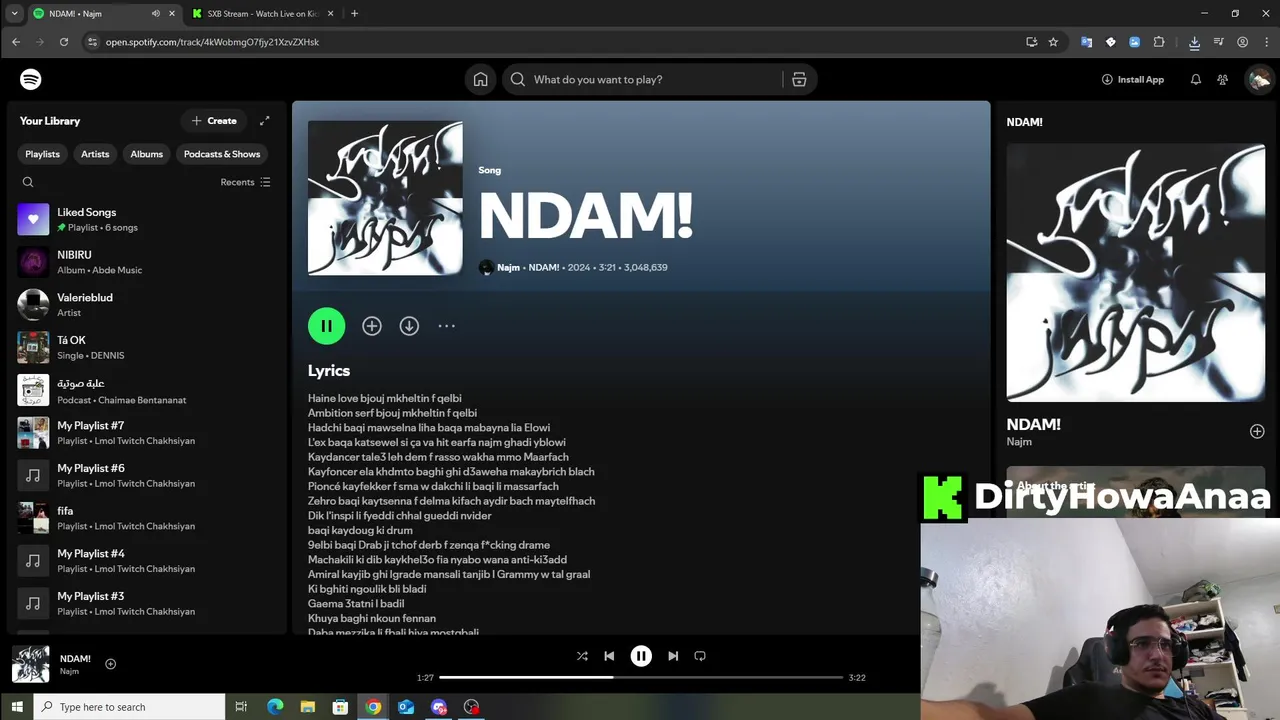Open My Playlist #3
Screen dimensions: 1280x720
(x=147, y=603)
